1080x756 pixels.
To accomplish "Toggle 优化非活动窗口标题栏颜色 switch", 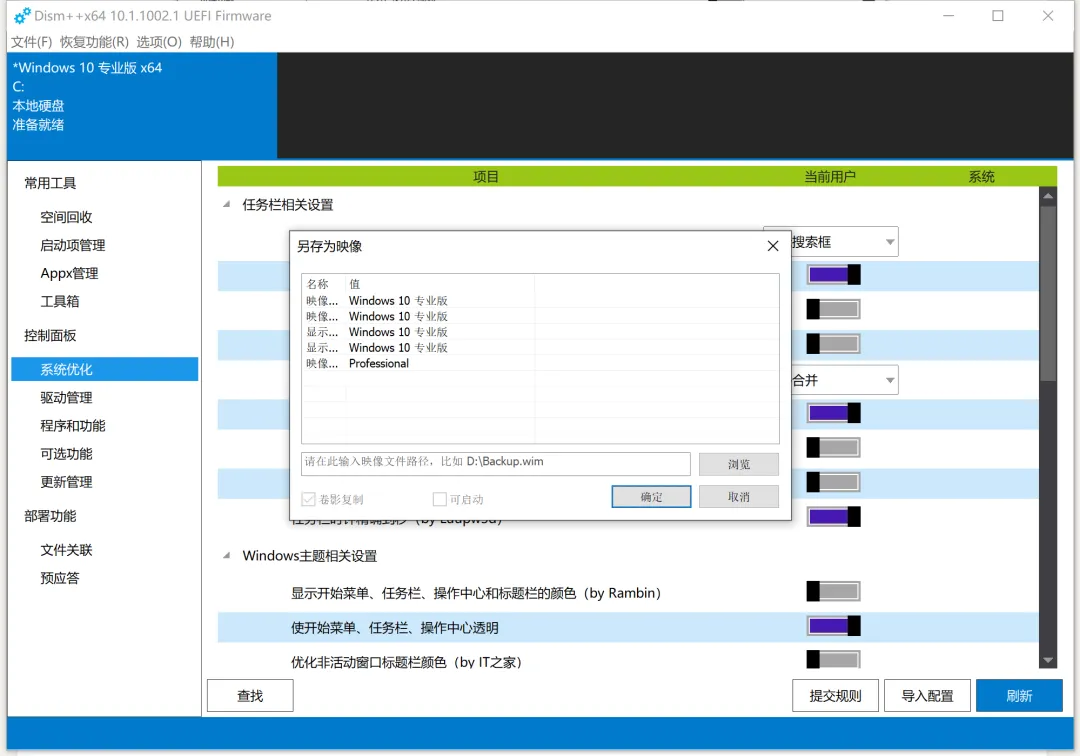I will 833,659.
